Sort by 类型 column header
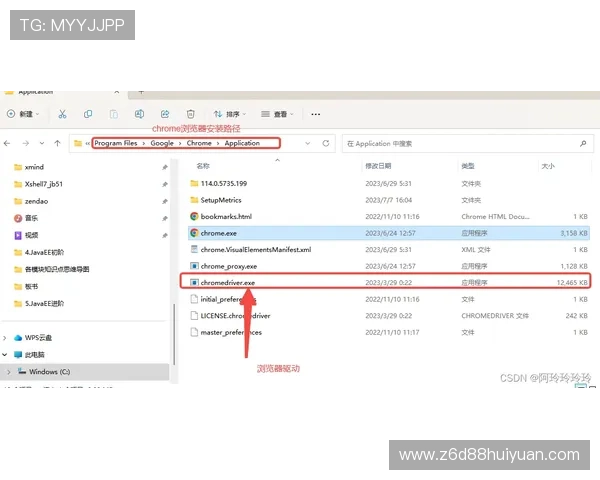This screenshot has width=600, height=480. (468, 166)
